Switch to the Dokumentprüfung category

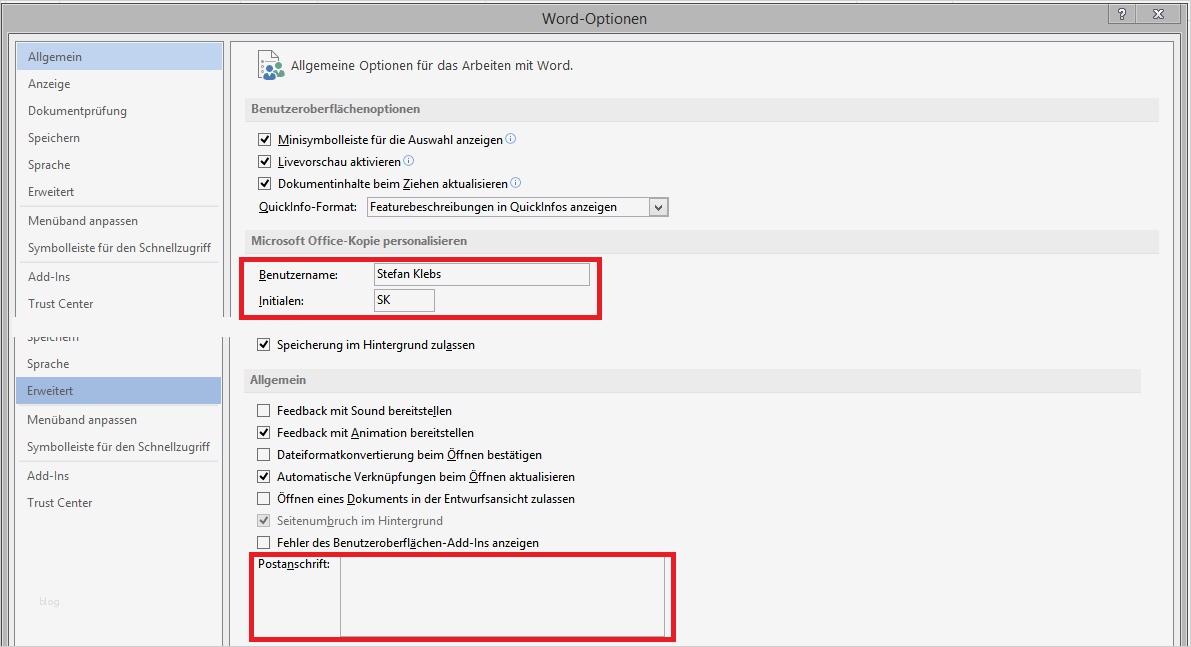click(77, 111)
